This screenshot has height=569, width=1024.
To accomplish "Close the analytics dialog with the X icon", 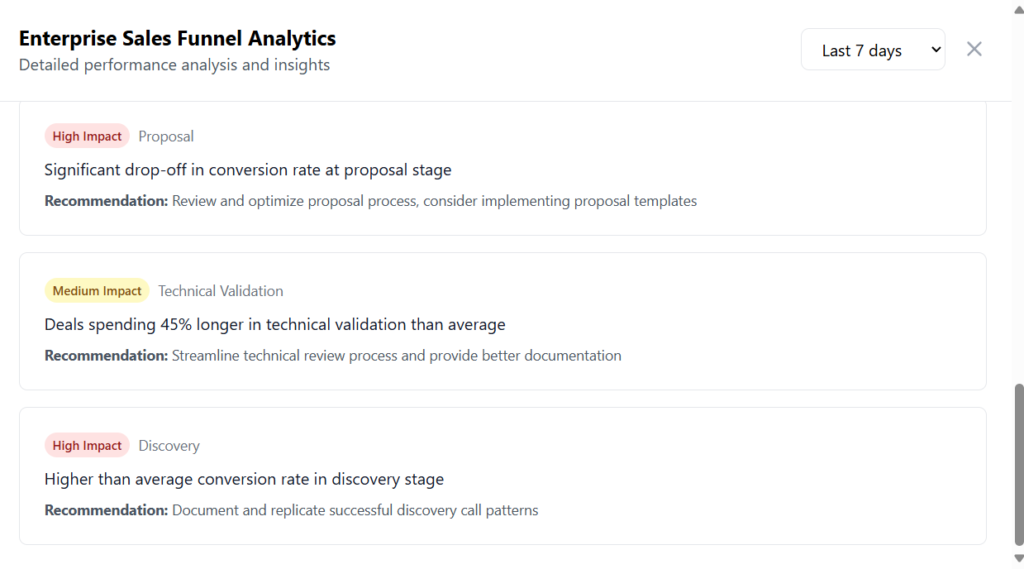I will (x=974, y=49).
